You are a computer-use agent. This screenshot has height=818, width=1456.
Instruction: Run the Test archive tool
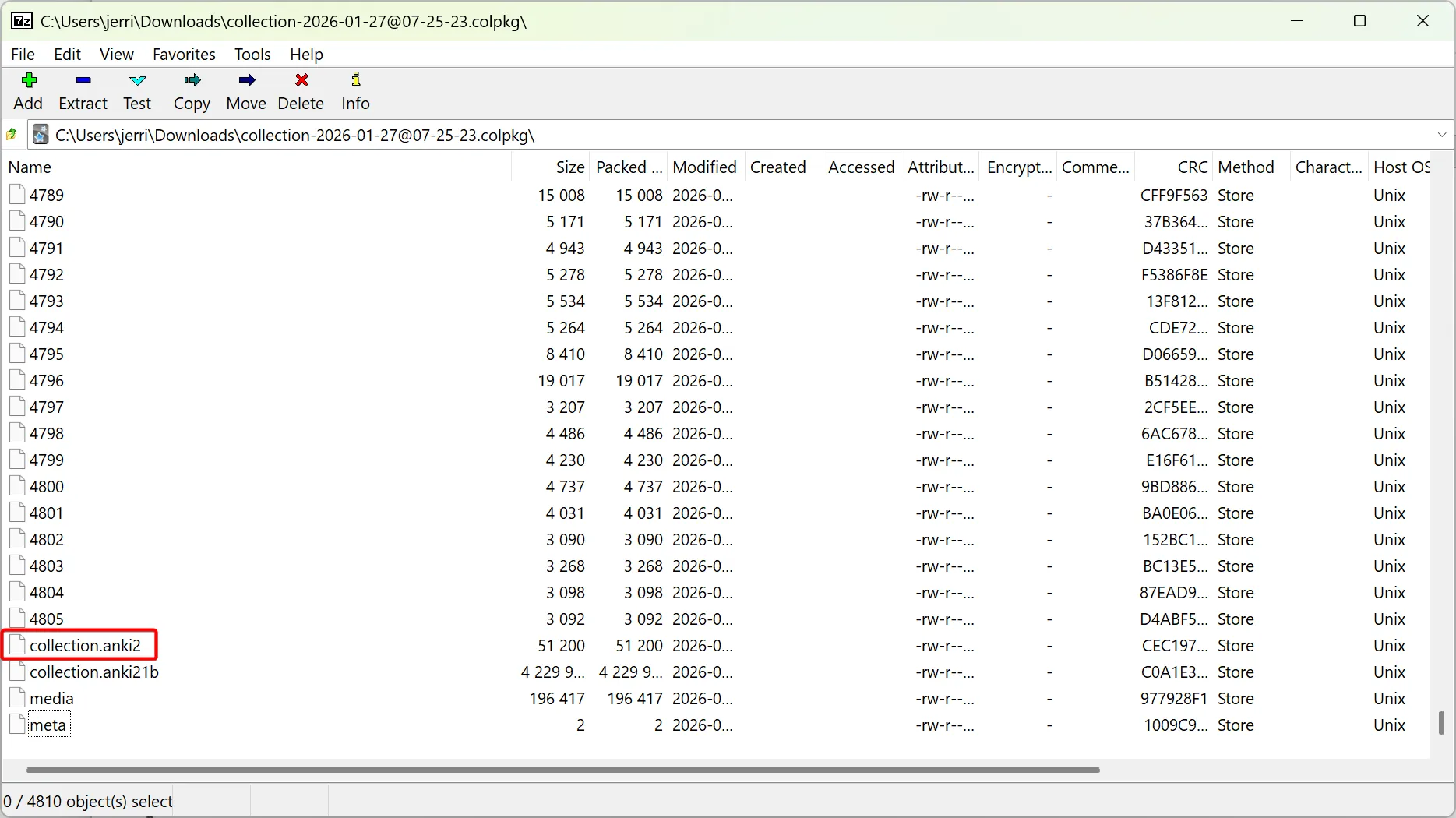pos(137,81)
